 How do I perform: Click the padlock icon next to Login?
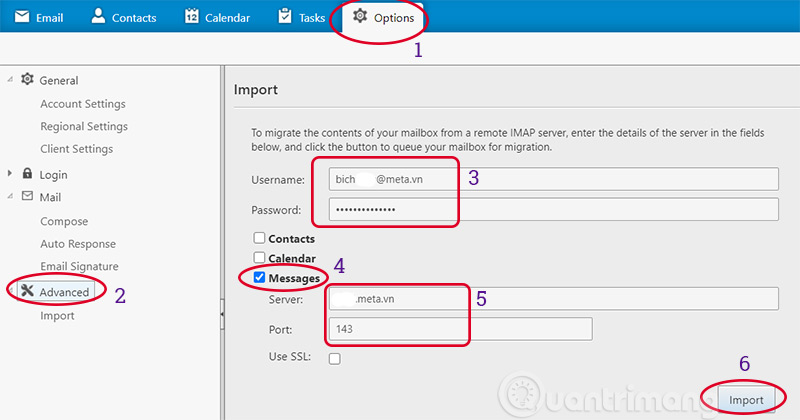(x=28, y=174)
